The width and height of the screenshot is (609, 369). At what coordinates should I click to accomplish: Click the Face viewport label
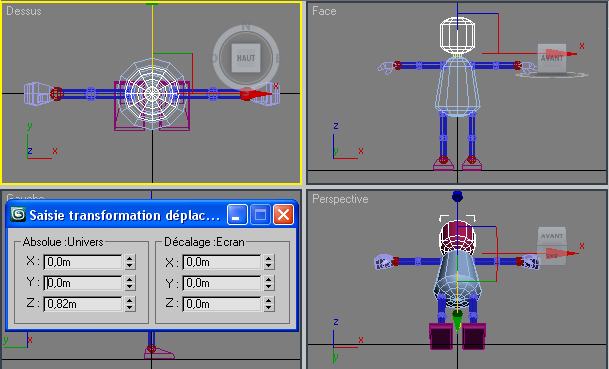coord(324,11)
